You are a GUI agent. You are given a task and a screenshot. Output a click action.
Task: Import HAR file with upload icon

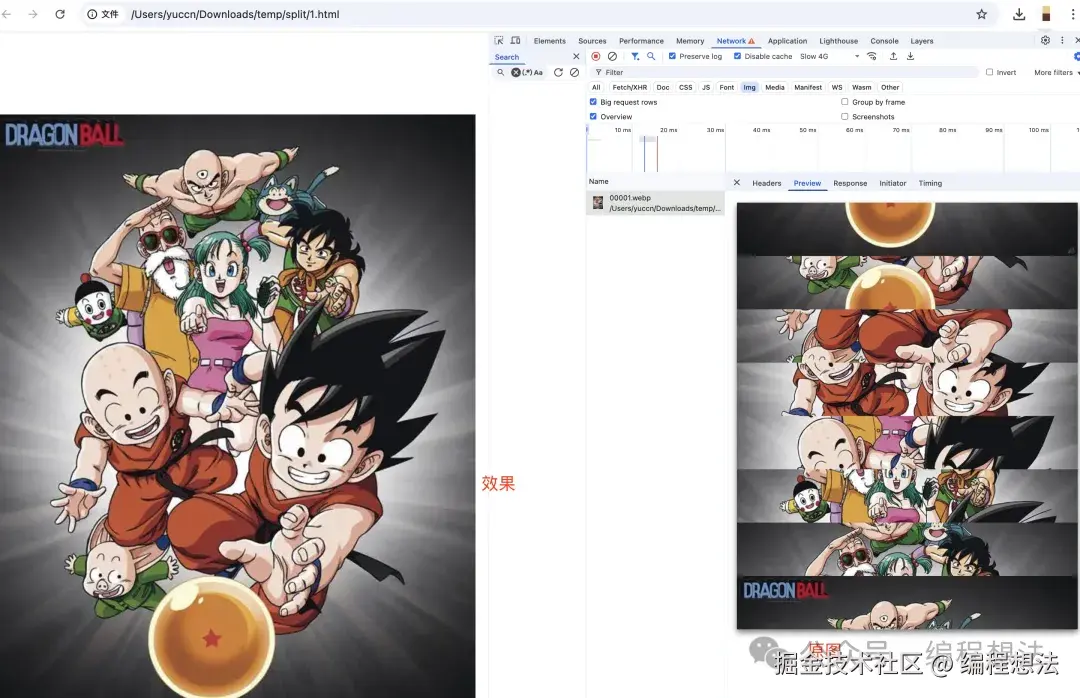coord(893,57)
